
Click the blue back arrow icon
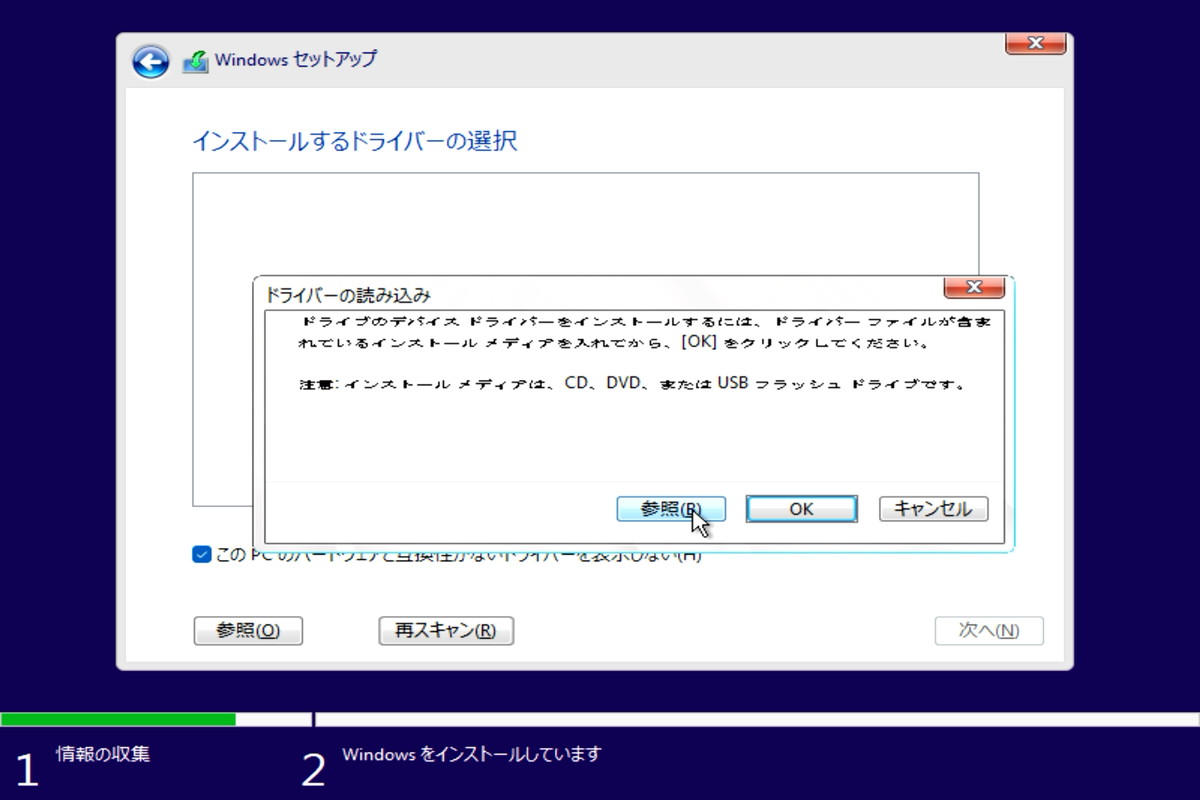[x=150, y=62]
